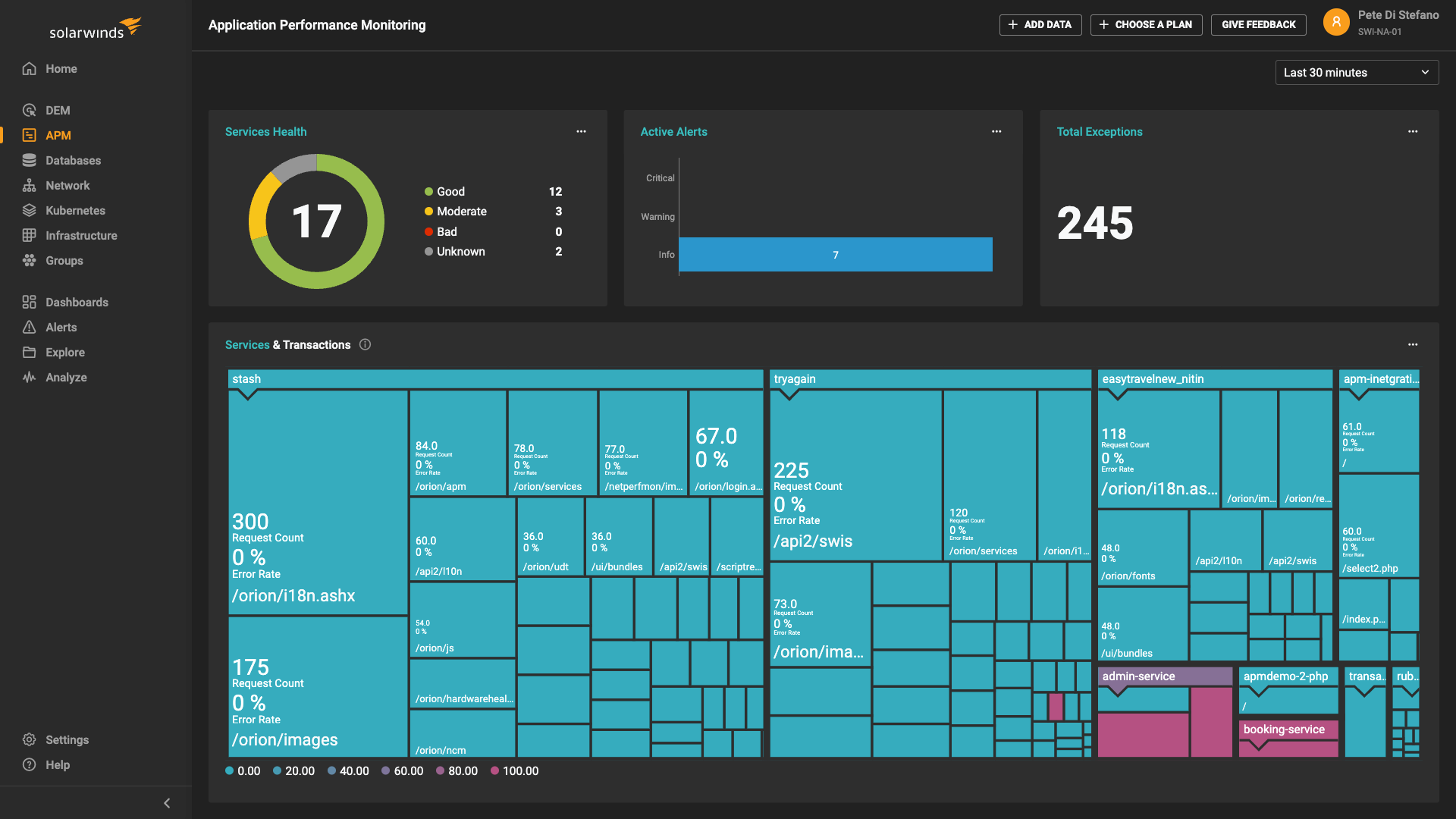The image size is (1456, 819).
Task: Open the Alerts menu item
Action: pyautogui.click(x=61, y=327)
